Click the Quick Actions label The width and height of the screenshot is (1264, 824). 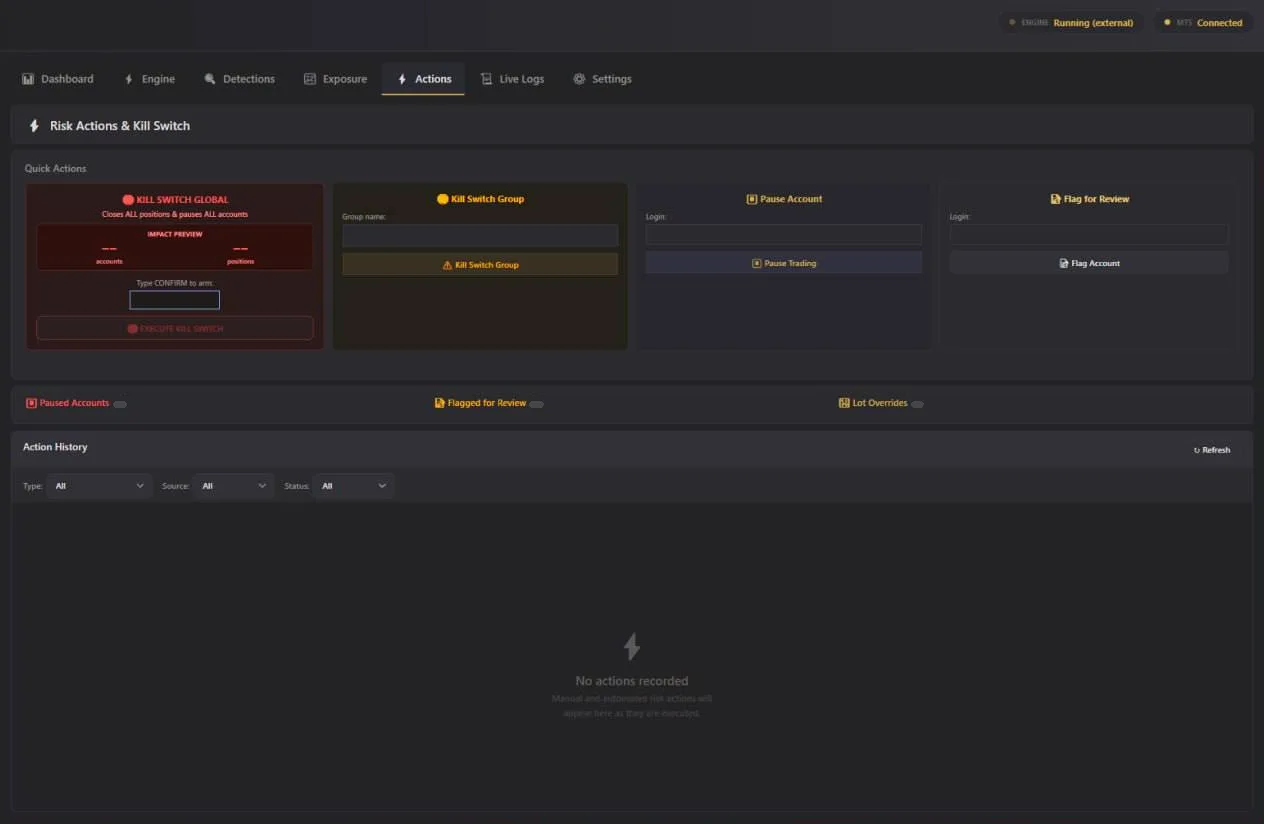click(56, 168)
